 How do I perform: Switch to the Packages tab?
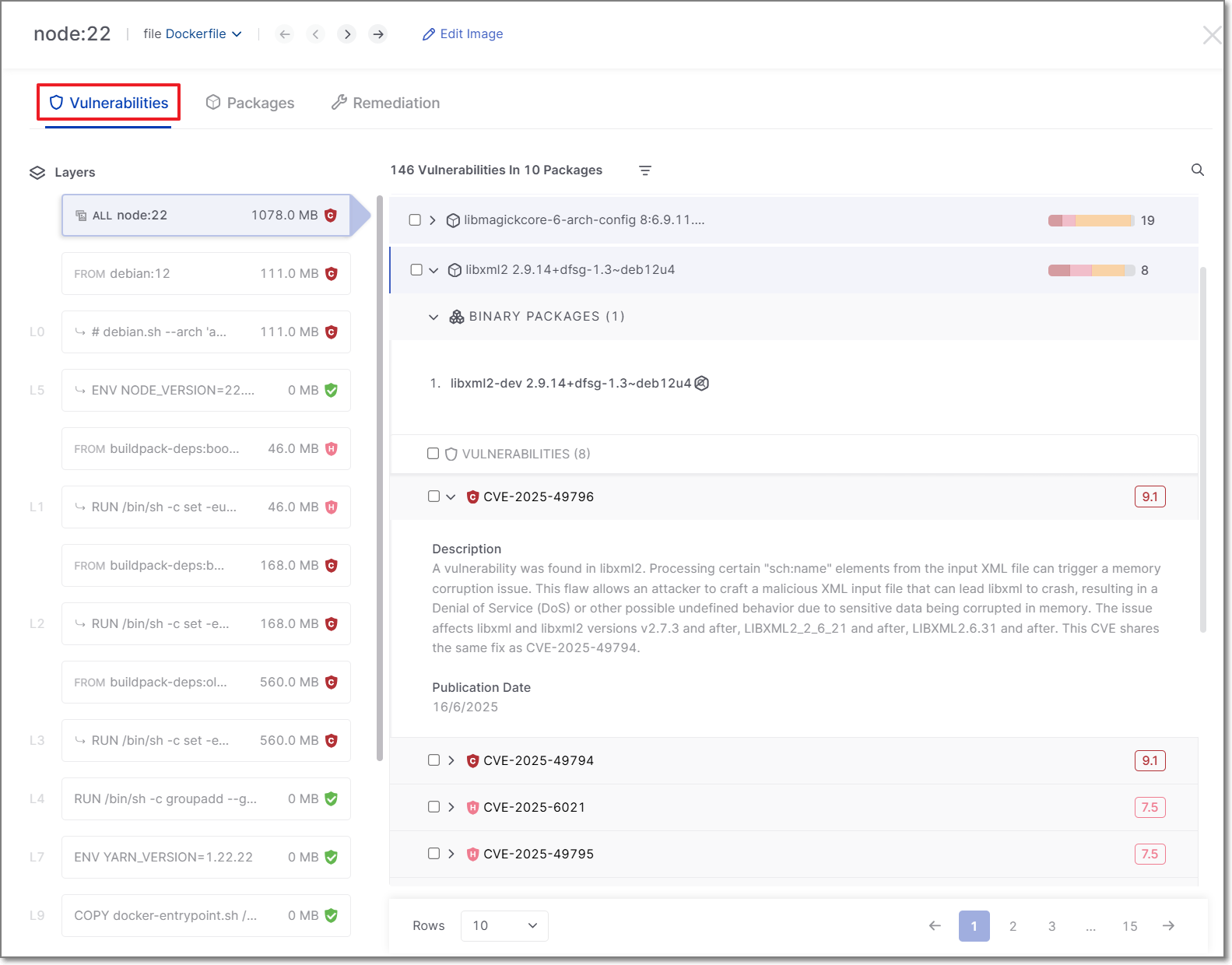point(250,103)
